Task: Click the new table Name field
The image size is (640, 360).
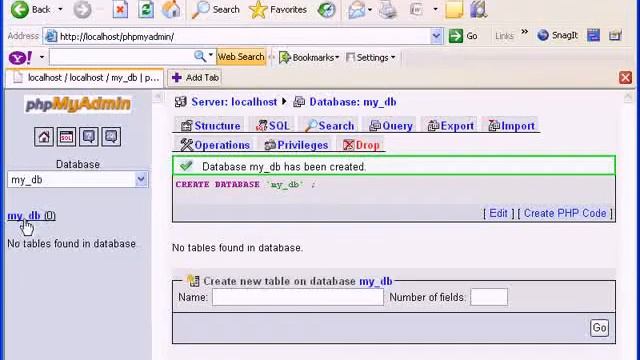Action: tap(298, 297)
